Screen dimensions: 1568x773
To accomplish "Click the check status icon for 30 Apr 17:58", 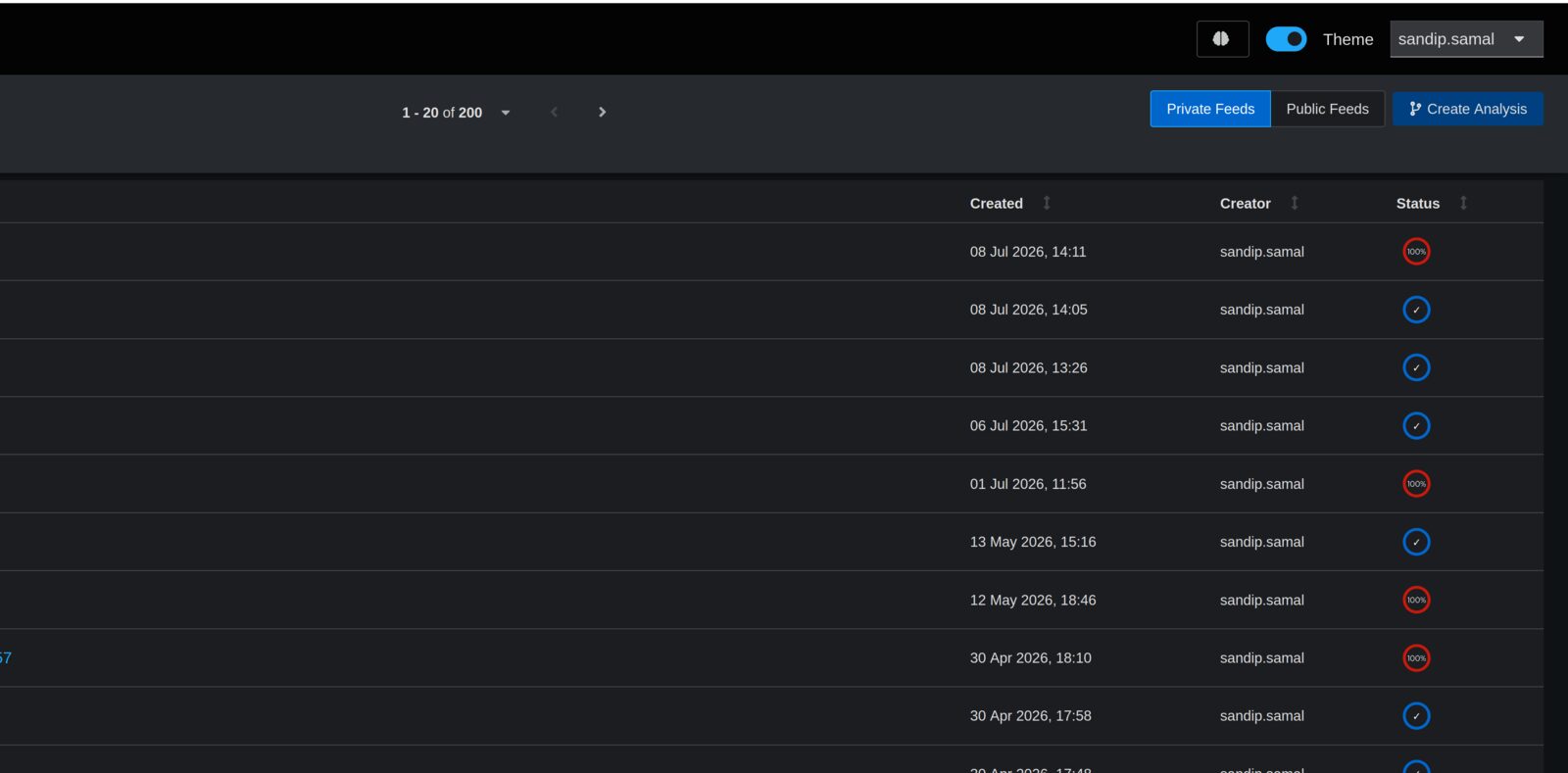I will pyautogui.click(x=1416, y=716).
